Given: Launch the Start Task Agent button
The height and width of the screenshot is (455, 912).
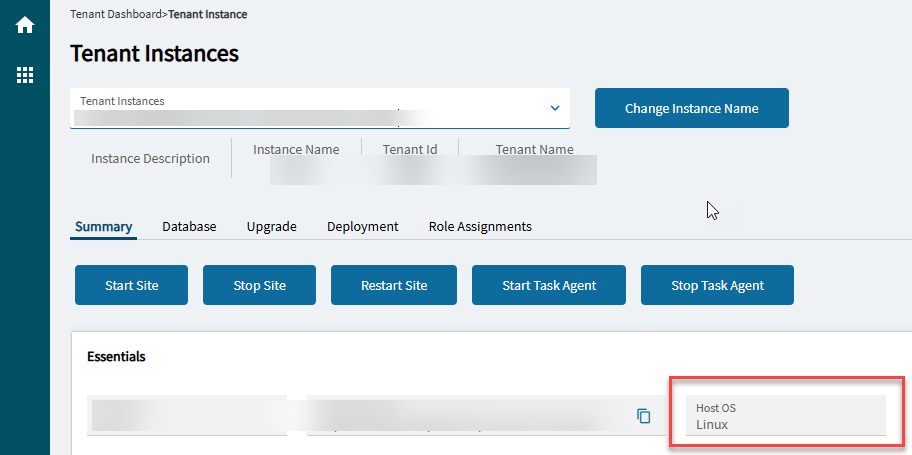Looking at the screenshot, I should 549,285.
